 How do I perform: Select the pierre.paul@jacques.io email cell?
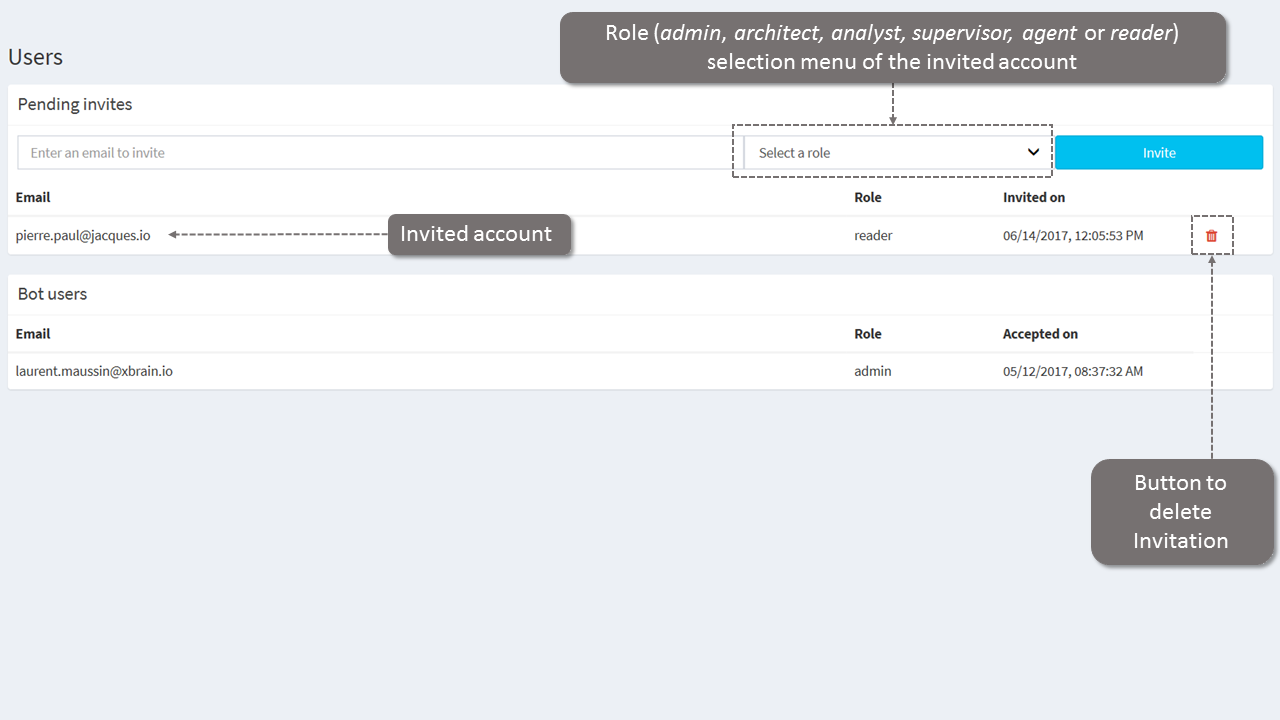pyautogui.click(x=83, y=236)
